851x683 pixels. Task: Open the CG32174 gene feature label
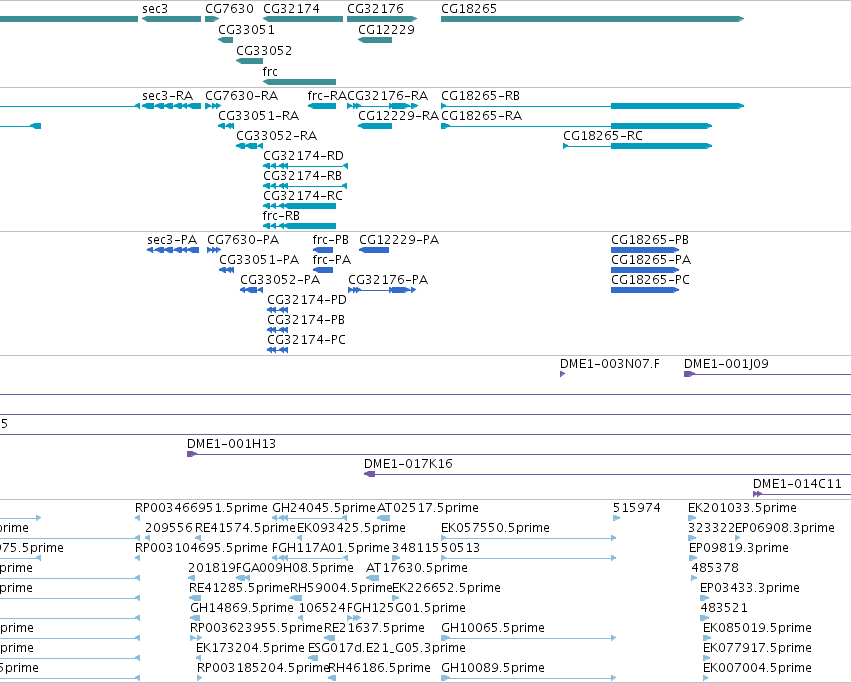click(x=291, y=9)
